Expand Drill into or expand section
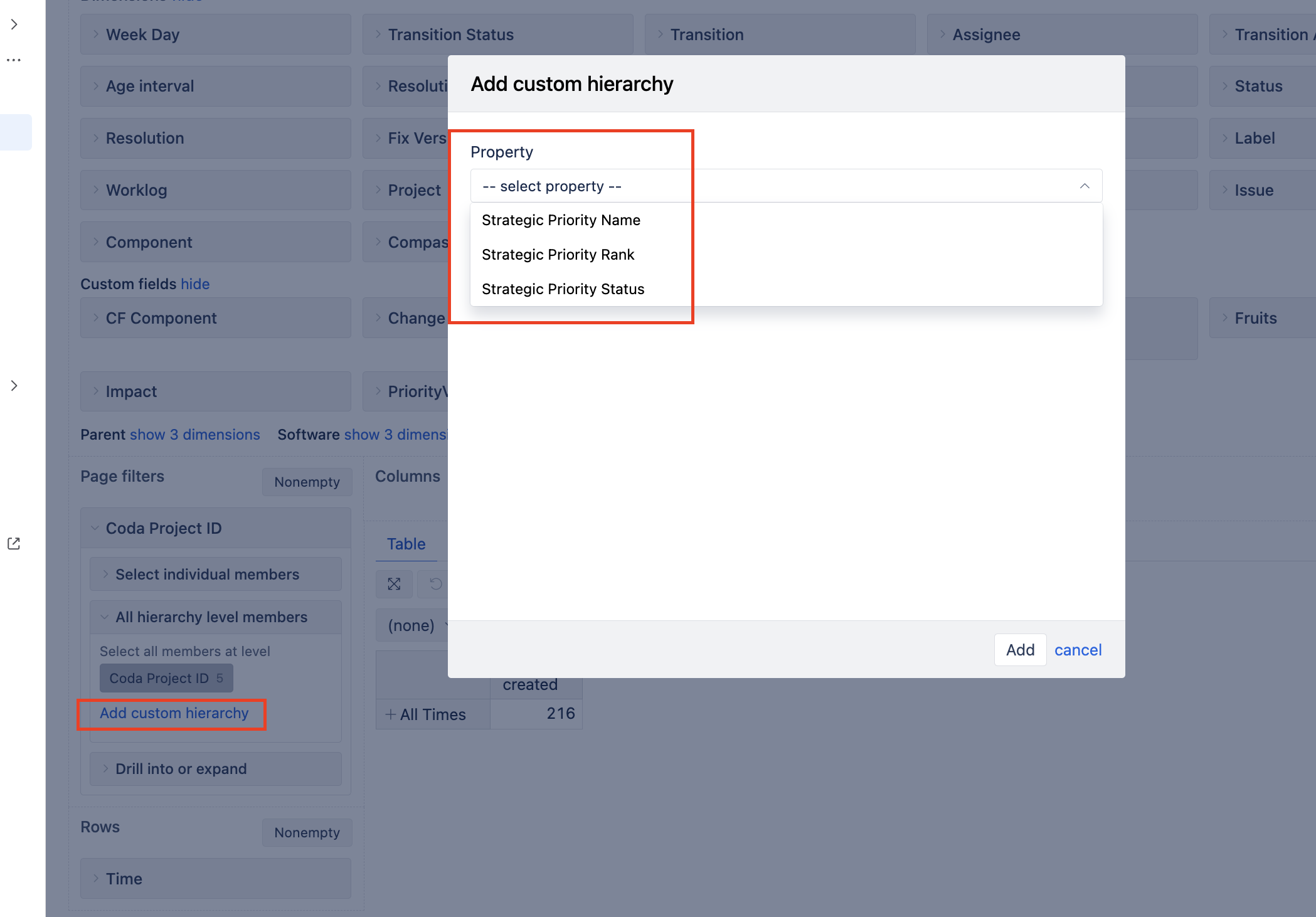 pyautogui.click(x=216, y=769)
